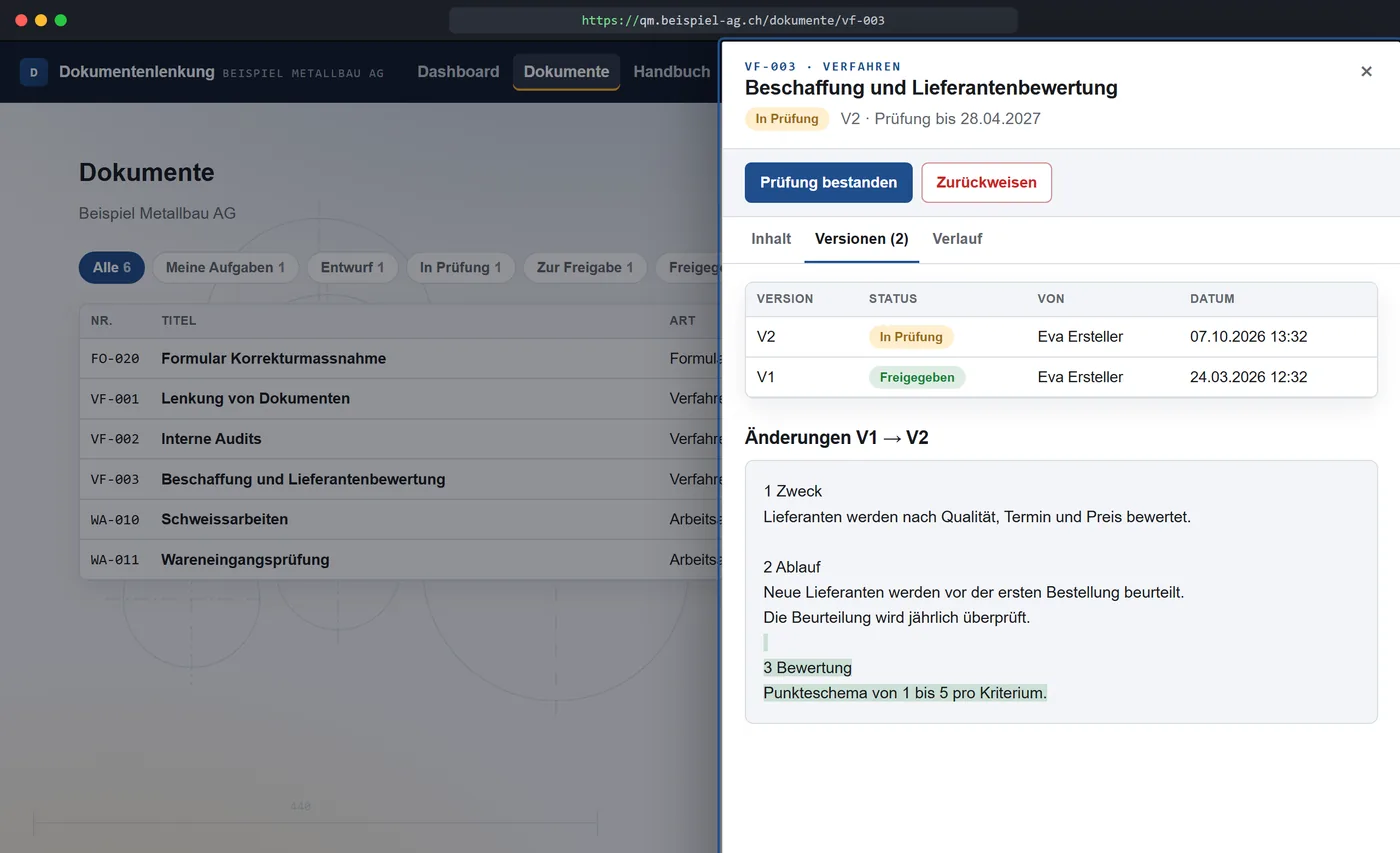Open document row WA-011 Wareneingangsprüfung
This screenshot has height=853, width=1400.
point(399,560)
